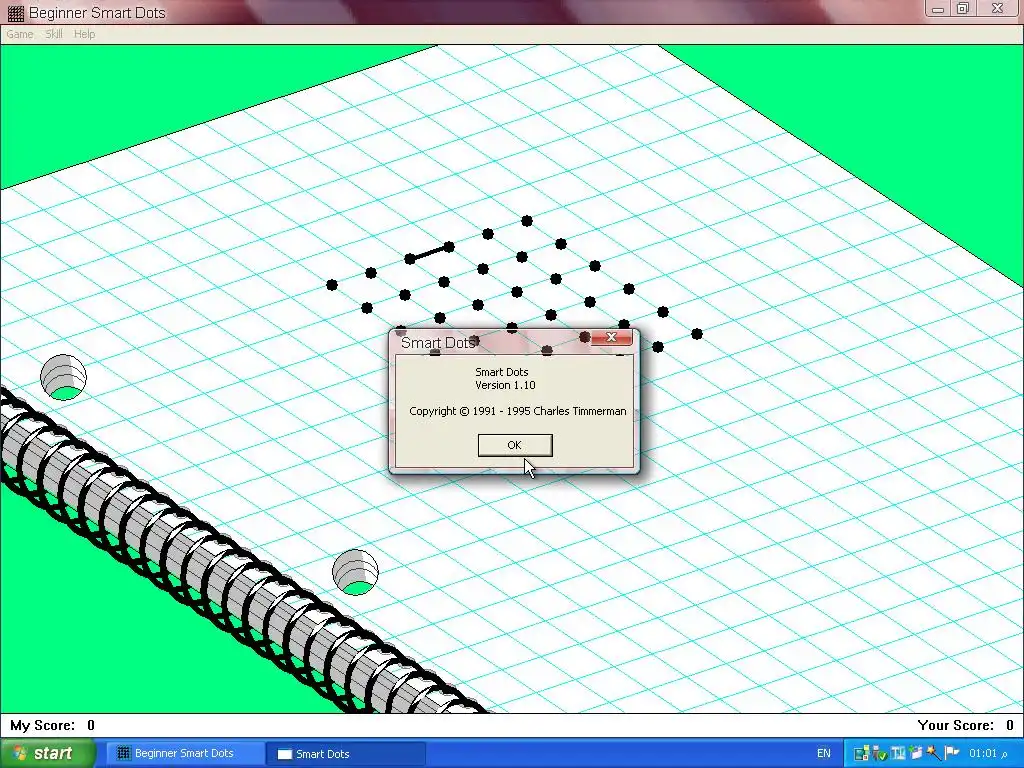The height and width of the screenshot is (768, 1024).
Task: Click the USB green checkmark tray icon
Action: point(880,754)
